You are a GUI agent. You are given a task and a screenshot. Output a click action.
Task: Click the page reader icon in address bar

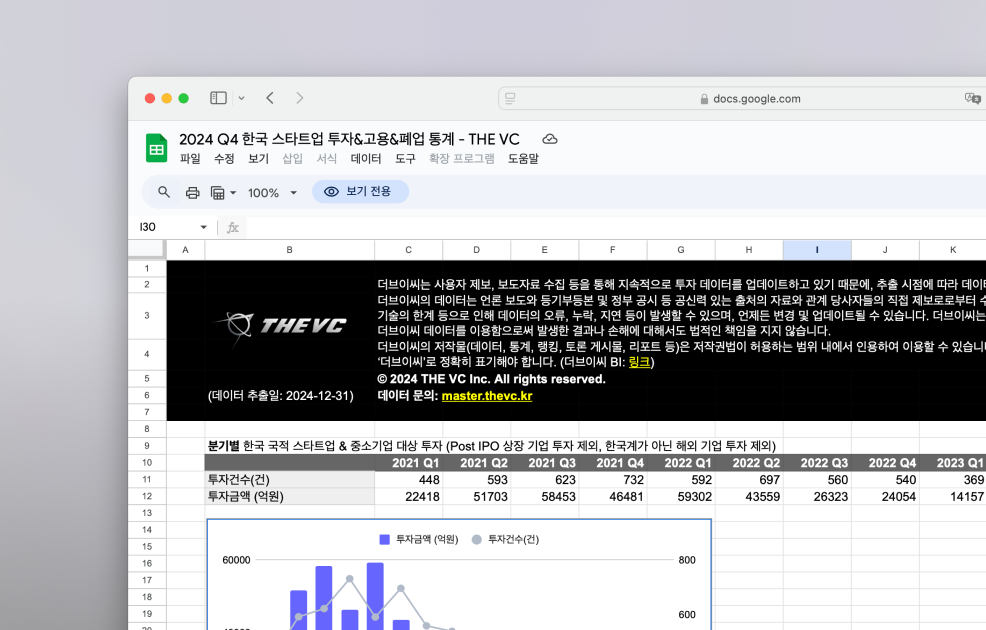pyautogui.click(x=510, y=98)
